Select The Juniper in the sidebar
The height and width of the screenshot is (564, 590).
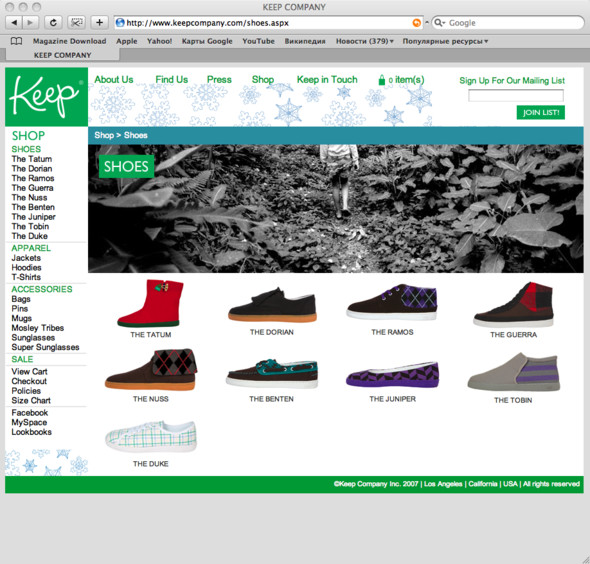[x=33, y=217]
